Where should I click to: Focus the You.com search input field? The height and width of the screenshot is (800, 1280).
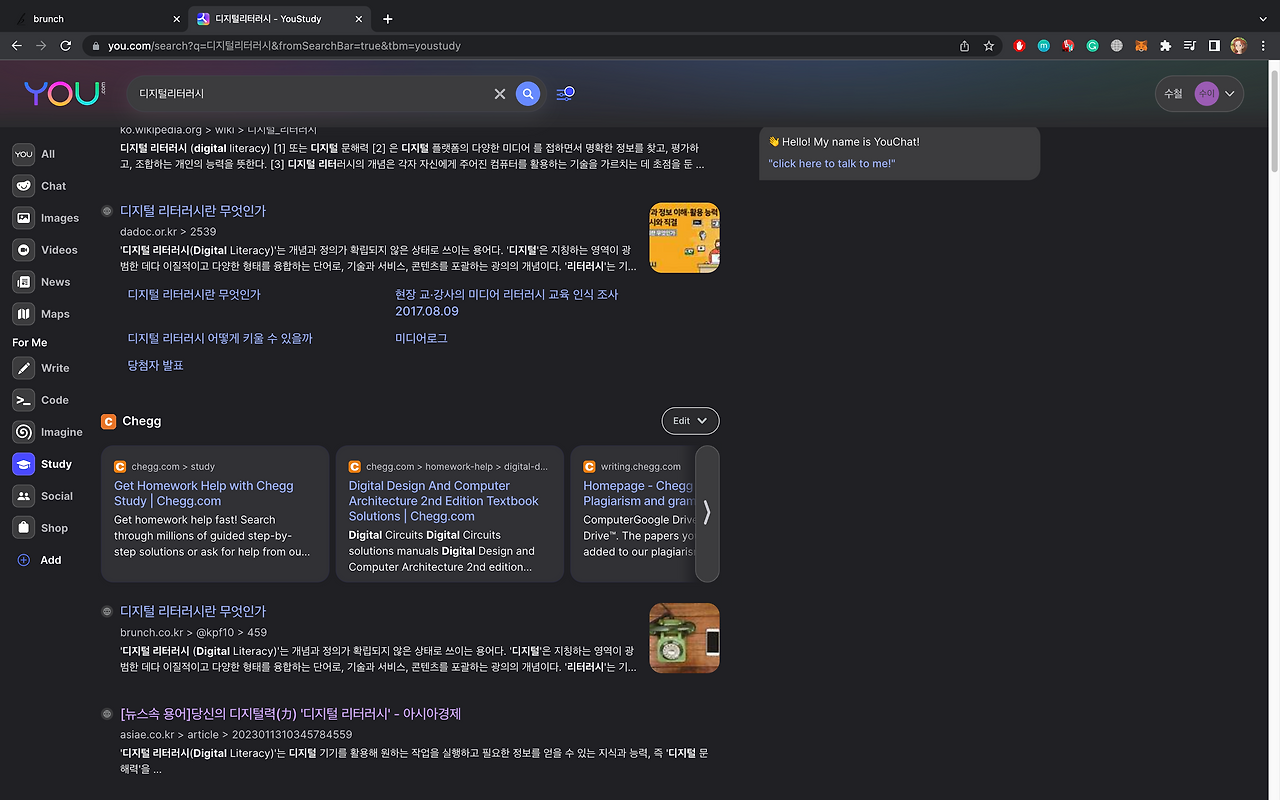[313, 94]
